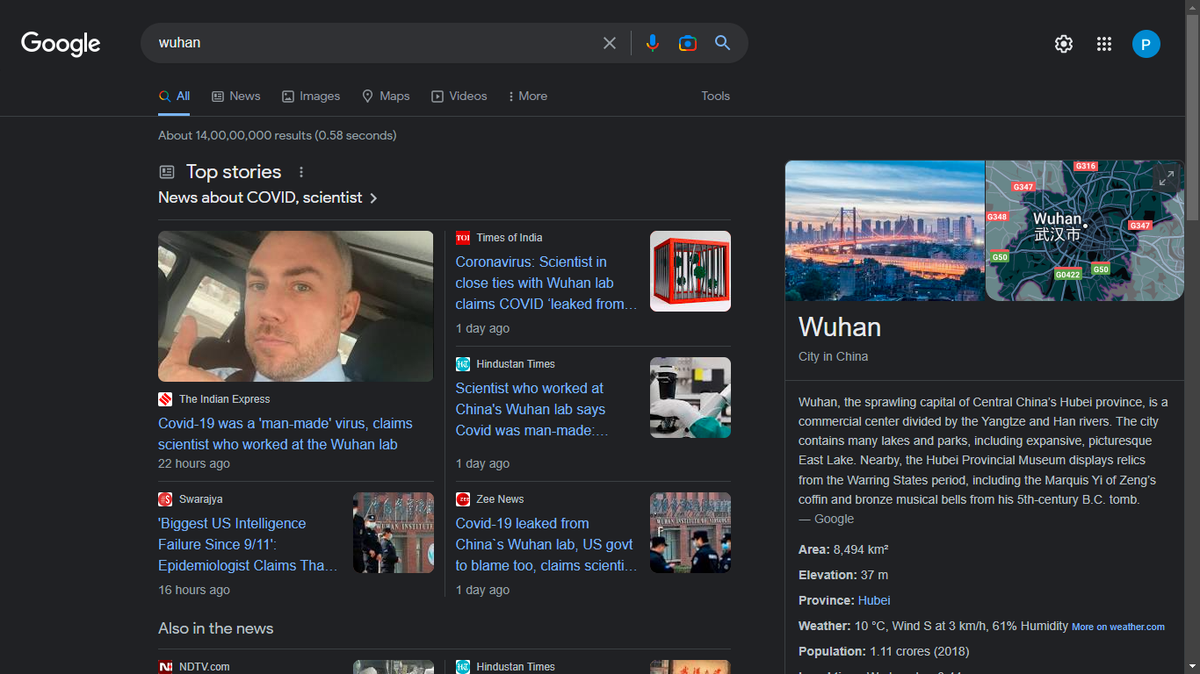Clear the search box with X icon

click(x=609, y=43)
